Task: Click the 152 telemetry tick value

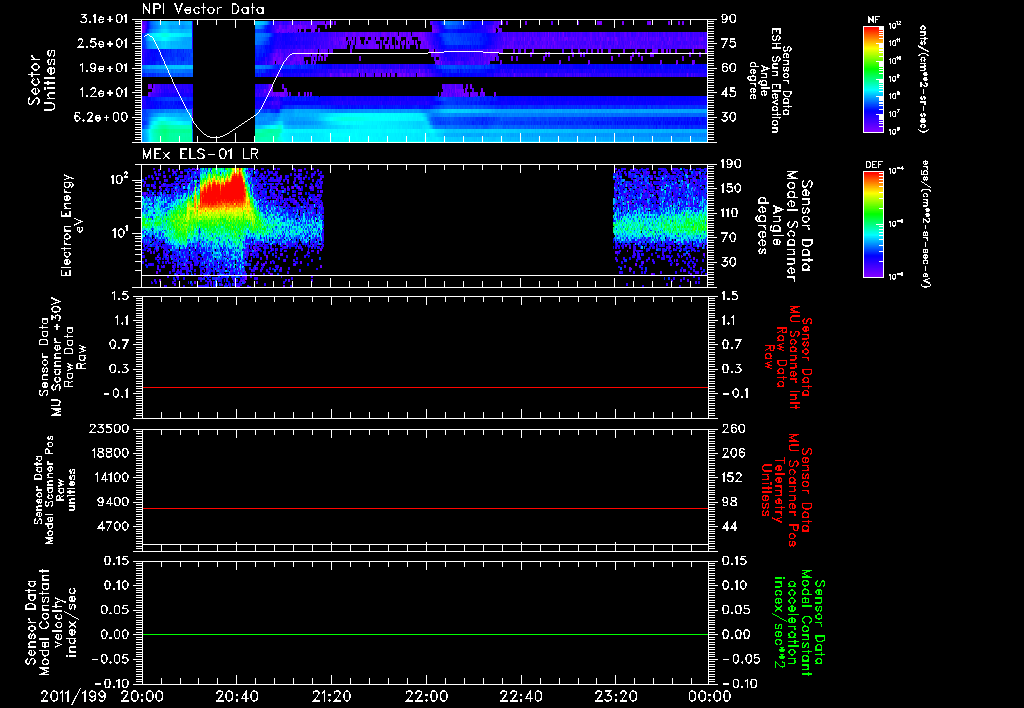Action: 732,477
